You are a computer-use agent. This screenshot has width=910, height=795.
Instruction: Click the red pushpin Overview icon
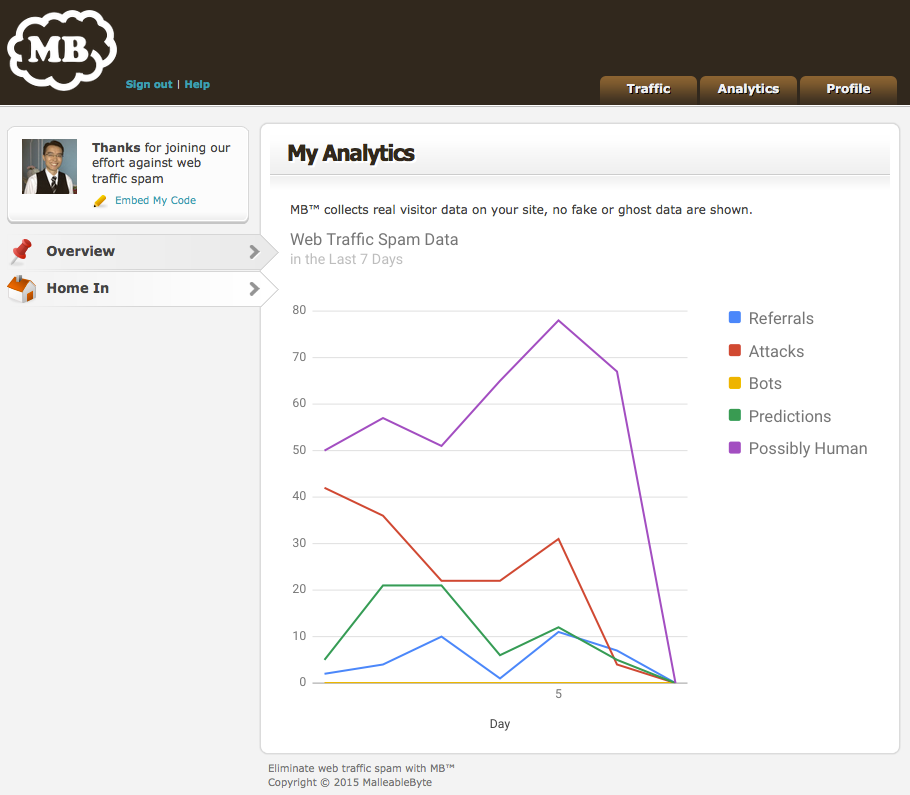click(21, 252)
